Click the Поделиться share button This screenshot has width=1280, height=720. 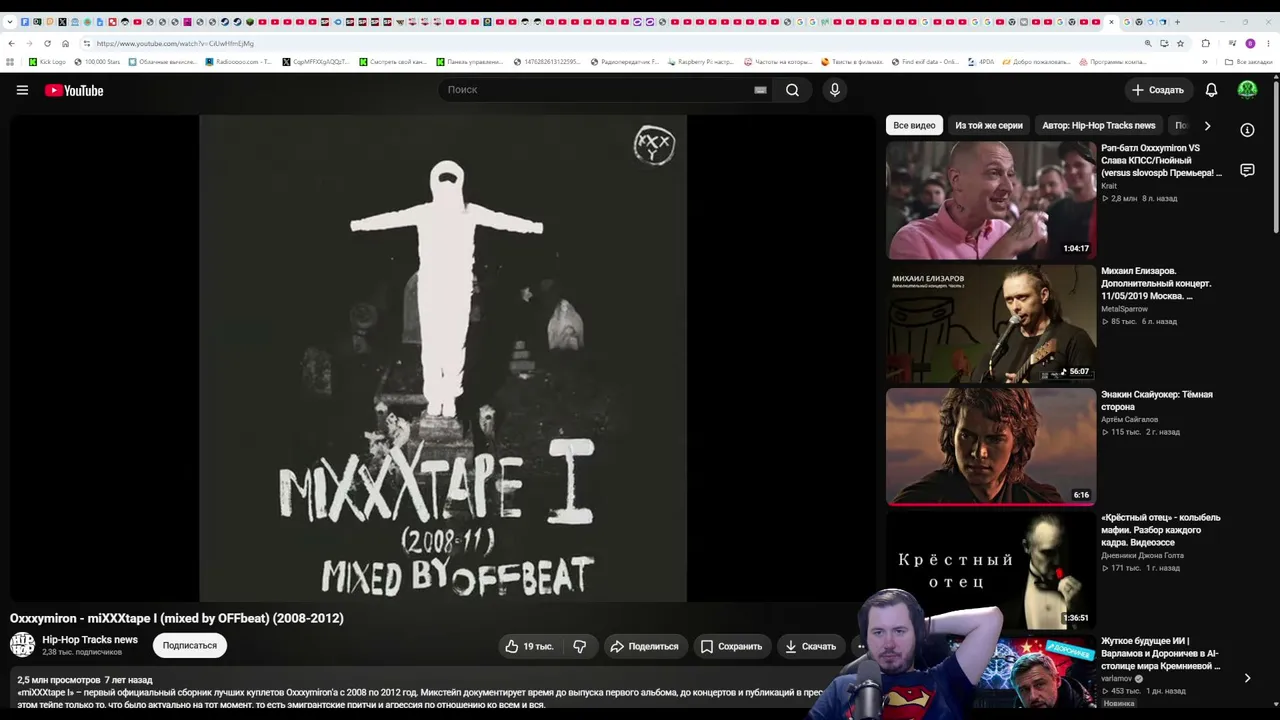(x=644, y=646)
